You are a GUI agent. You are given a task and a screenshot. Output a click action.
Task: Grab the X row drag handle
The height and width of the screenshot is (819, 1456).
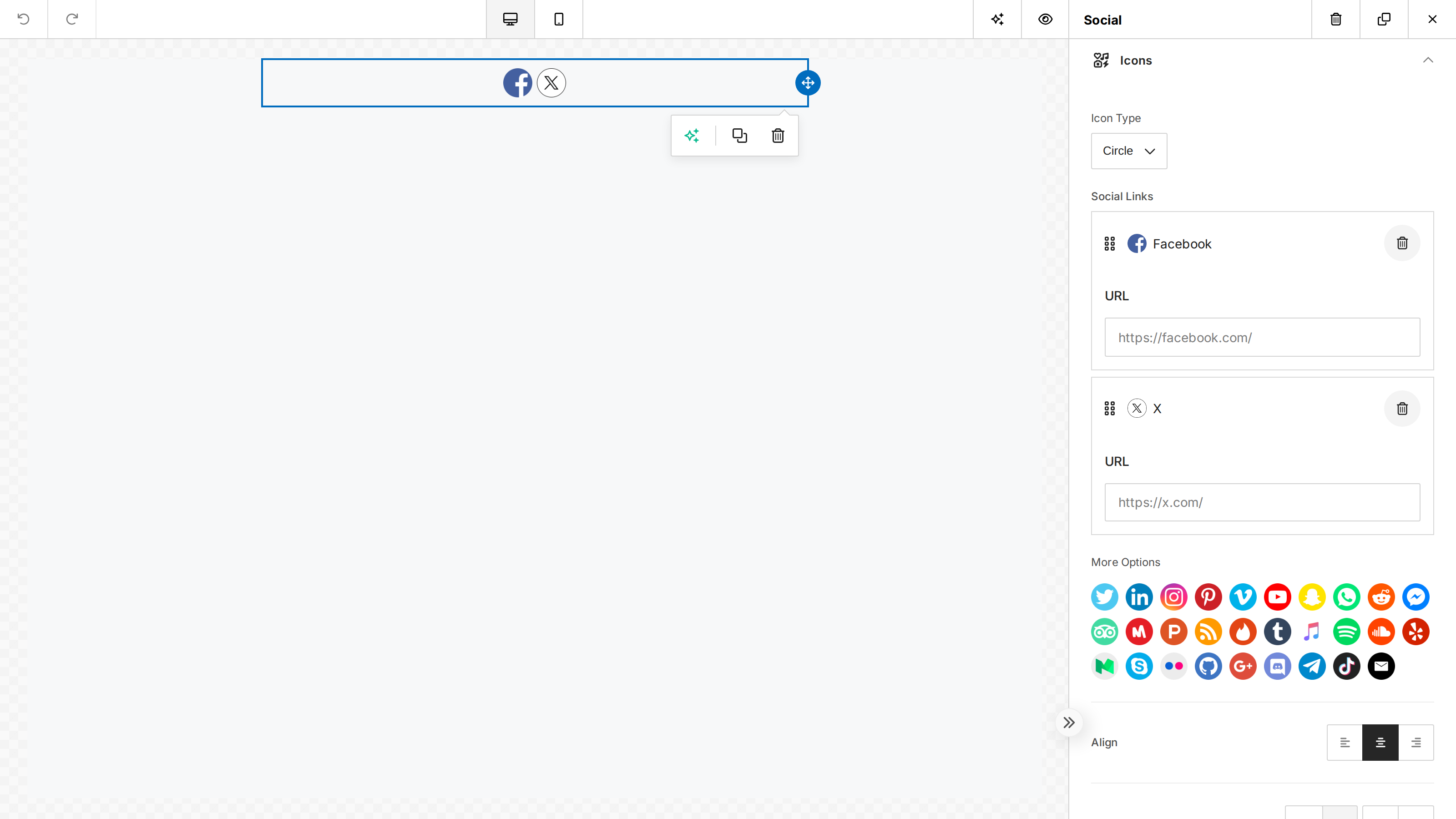coord(1110,408)
